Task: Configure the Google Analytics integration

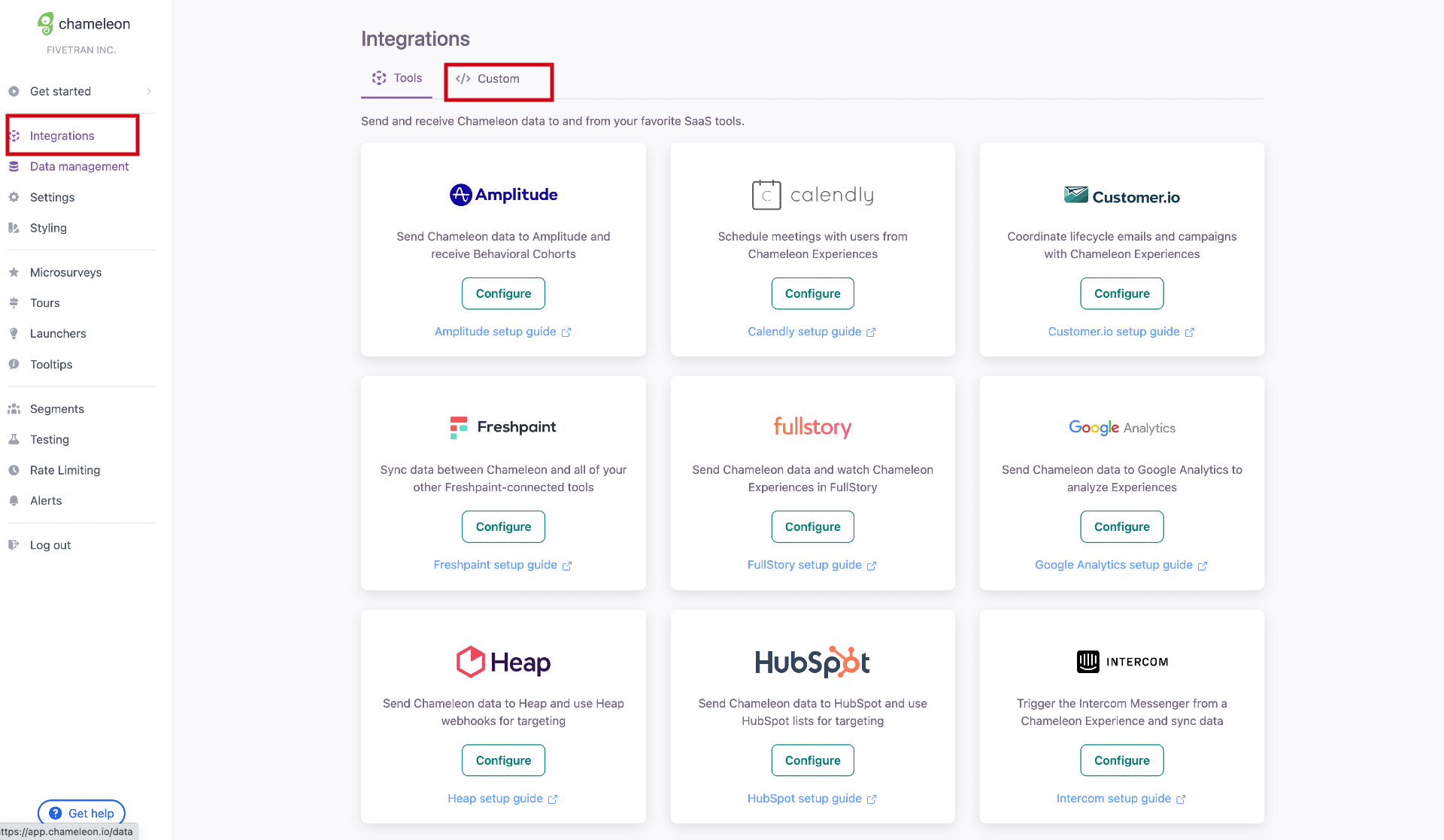Action: click(1121, 527)
